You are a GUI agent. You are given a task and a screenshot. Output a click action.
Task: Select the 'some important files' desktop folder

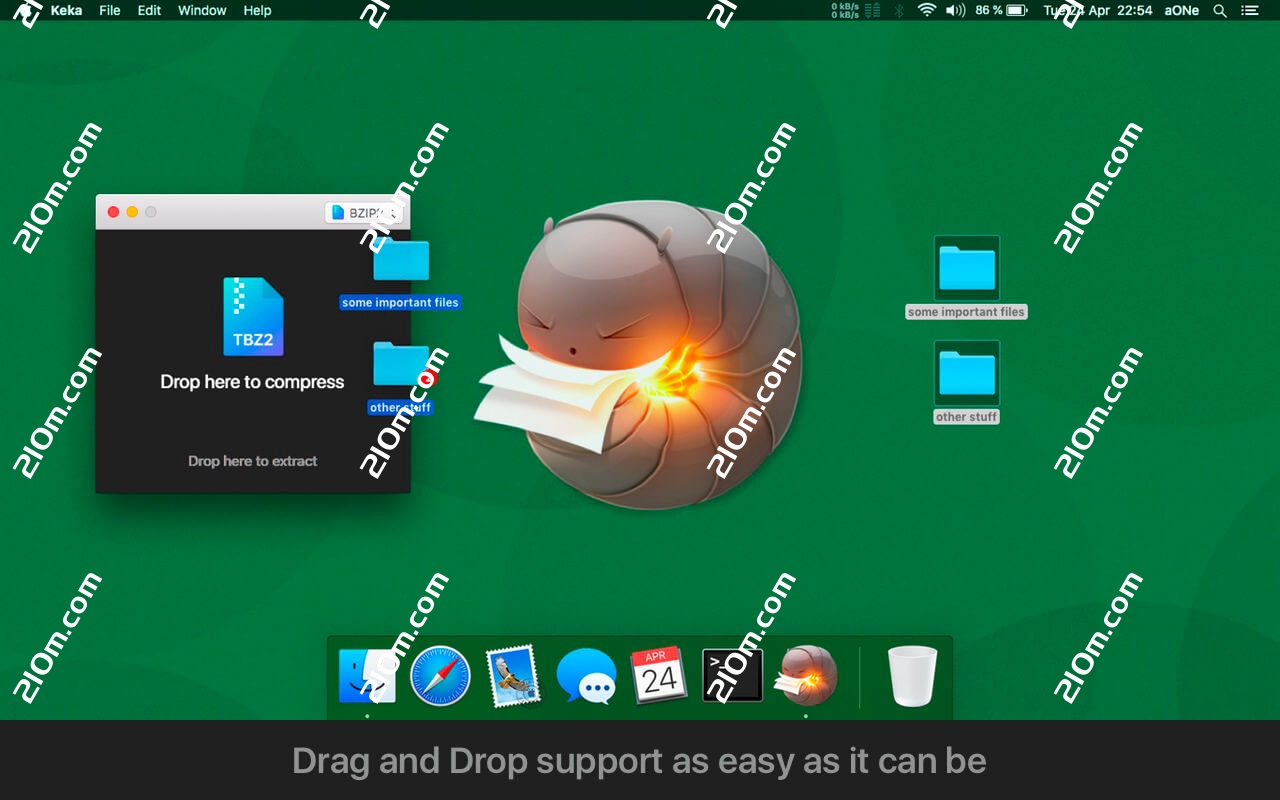966,270
